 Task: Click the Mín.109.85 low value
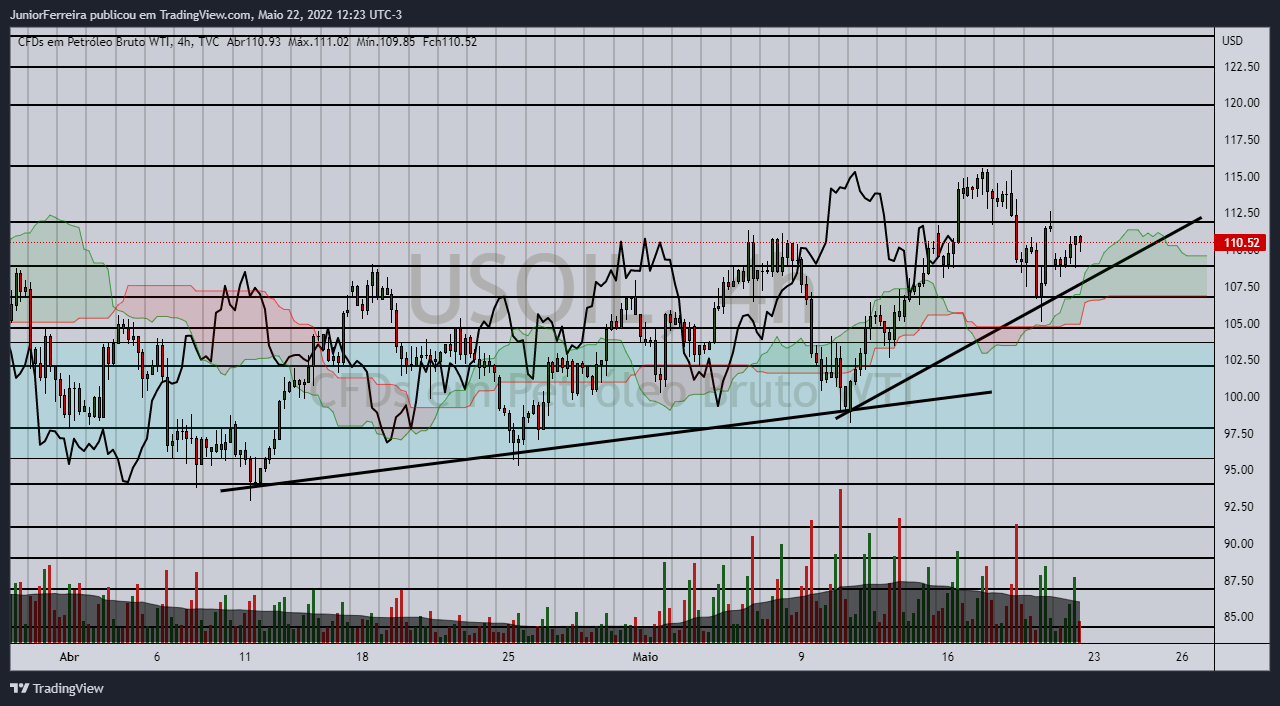[386, 41]
